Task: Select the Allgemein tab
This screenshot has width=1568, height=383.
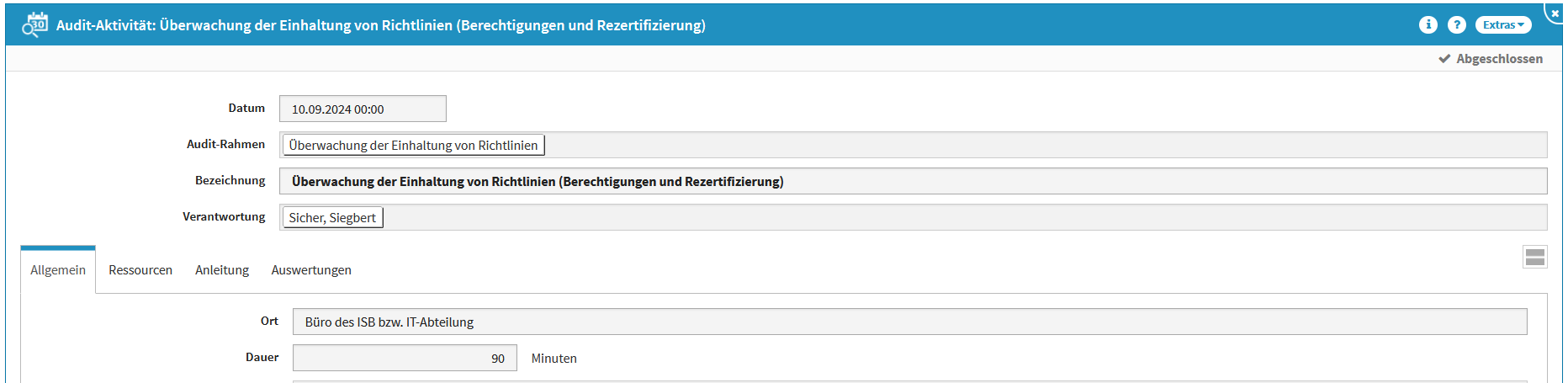Action: click(x=58, y=270)
